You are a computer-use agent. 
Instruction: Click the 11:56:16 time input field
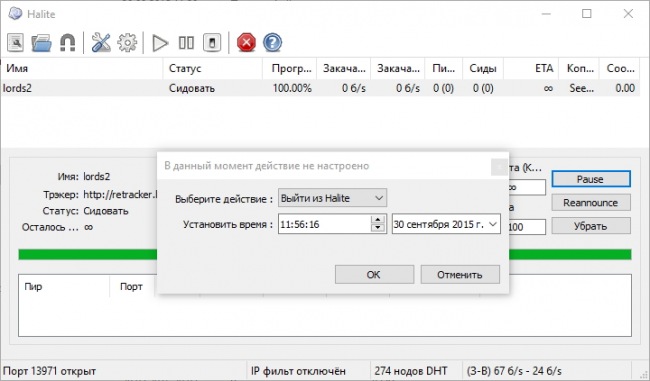coord(325,224)
